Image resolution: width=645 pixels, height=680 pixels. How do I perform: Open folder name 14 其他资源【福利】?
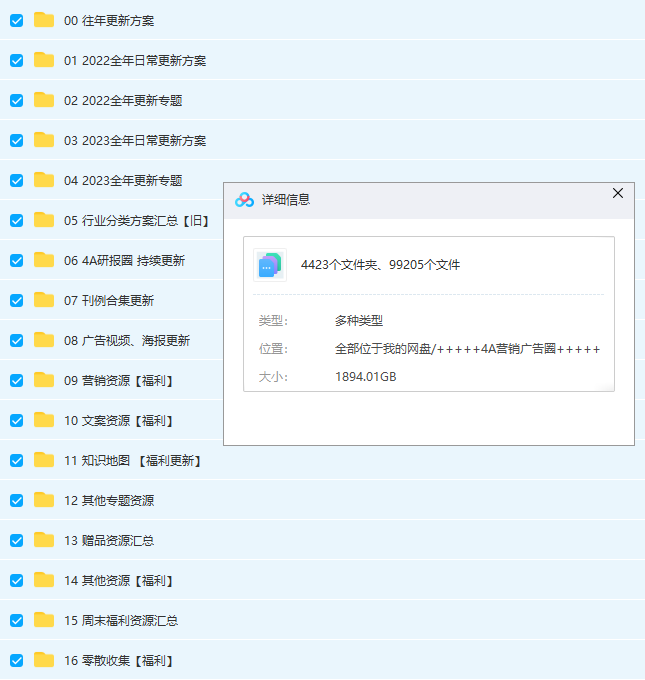120,581
